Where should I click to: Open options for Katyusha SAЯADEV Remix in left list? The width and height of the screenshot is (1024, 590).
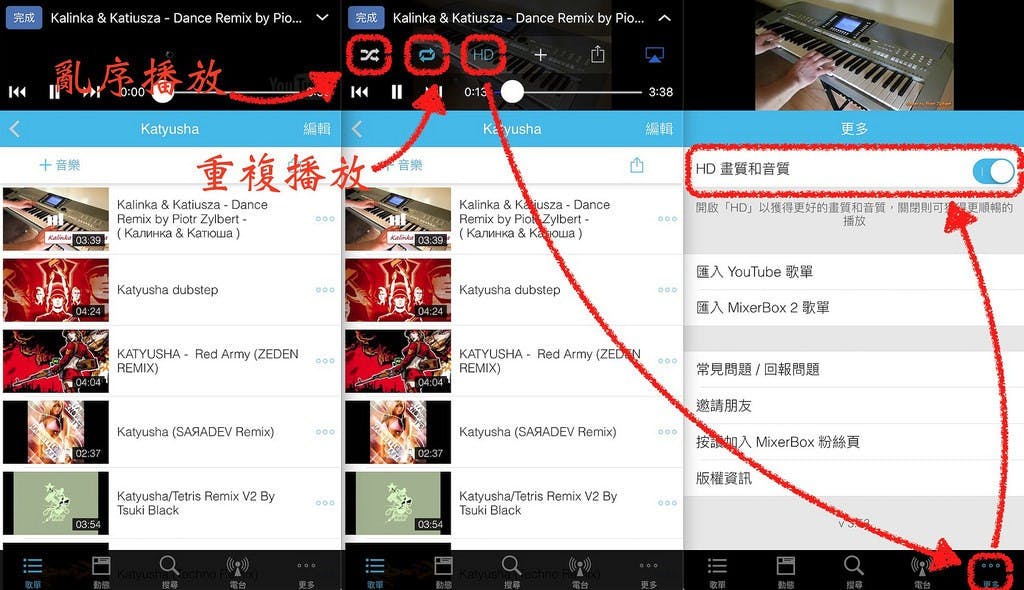point(325,432)
